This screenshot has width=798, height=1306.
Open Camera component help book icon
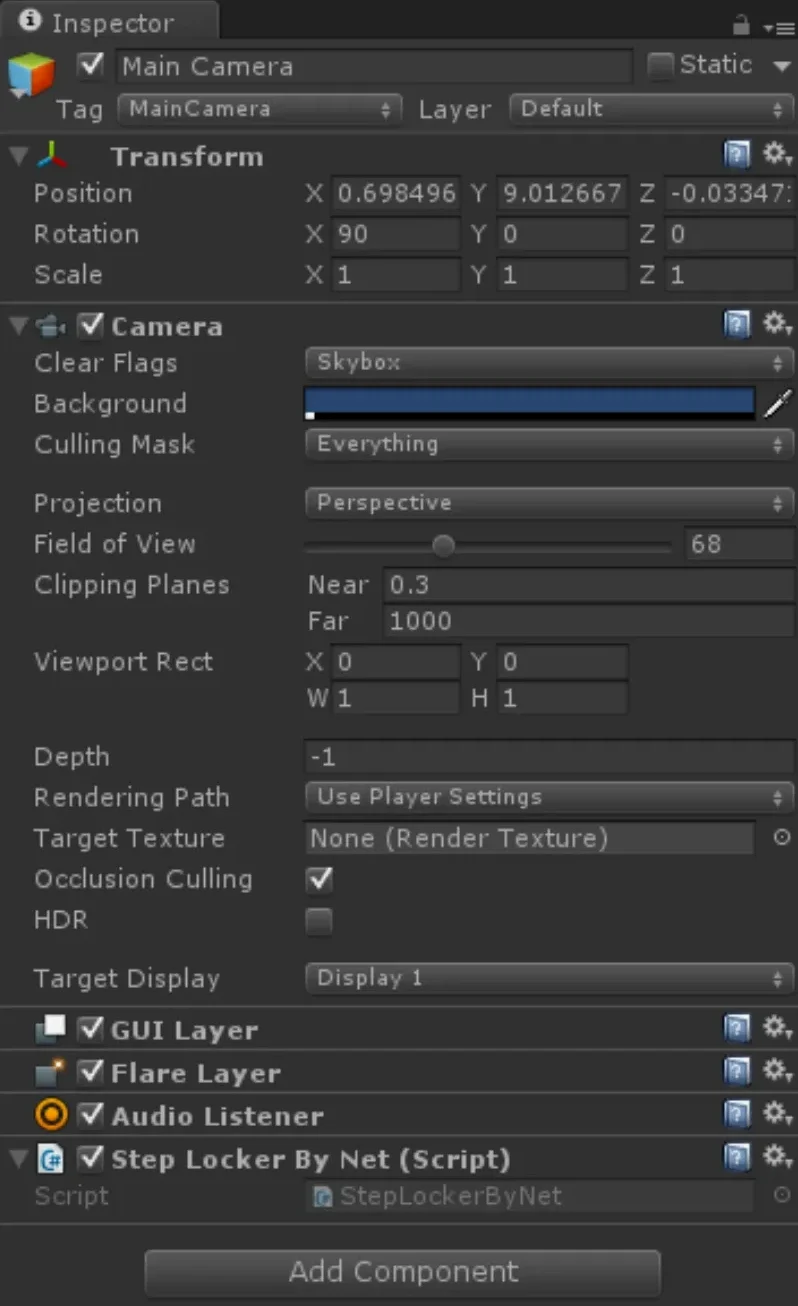pos(737,324)
